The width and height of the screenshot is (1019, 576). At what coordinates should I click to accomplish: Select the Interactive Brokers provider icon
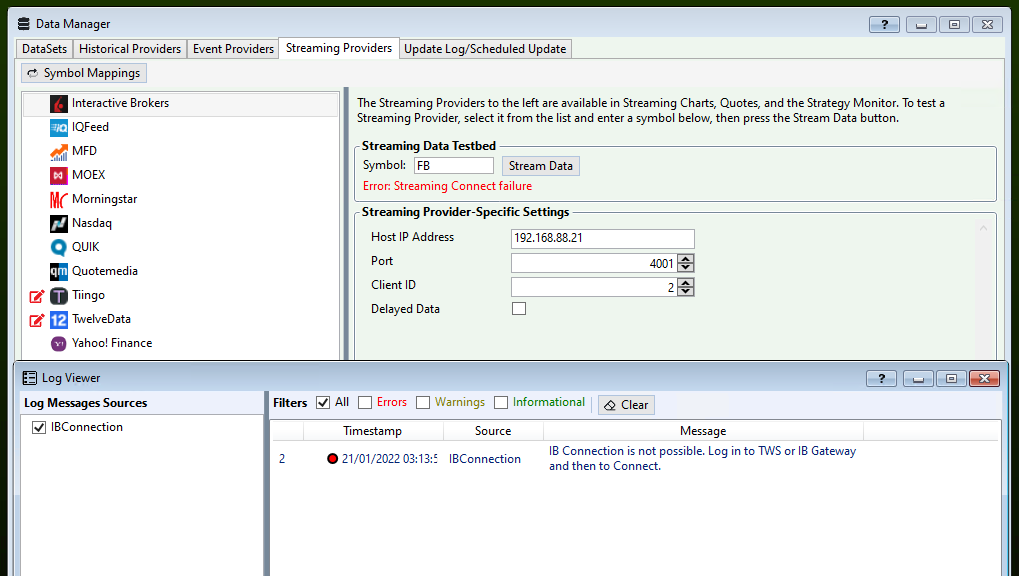pyautogui.click(x=58, y=103)
